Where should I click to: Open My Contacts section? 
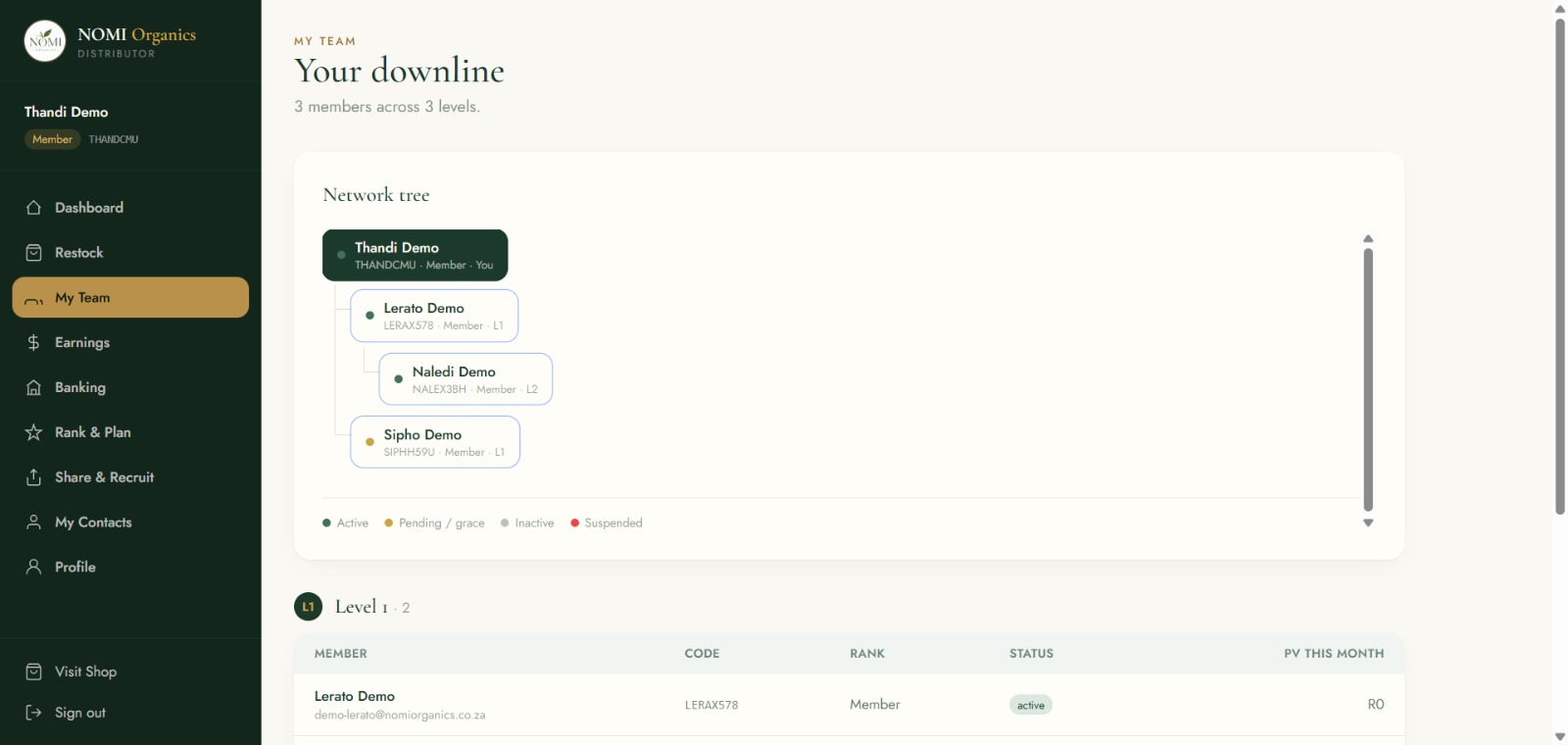click(130, 522)
